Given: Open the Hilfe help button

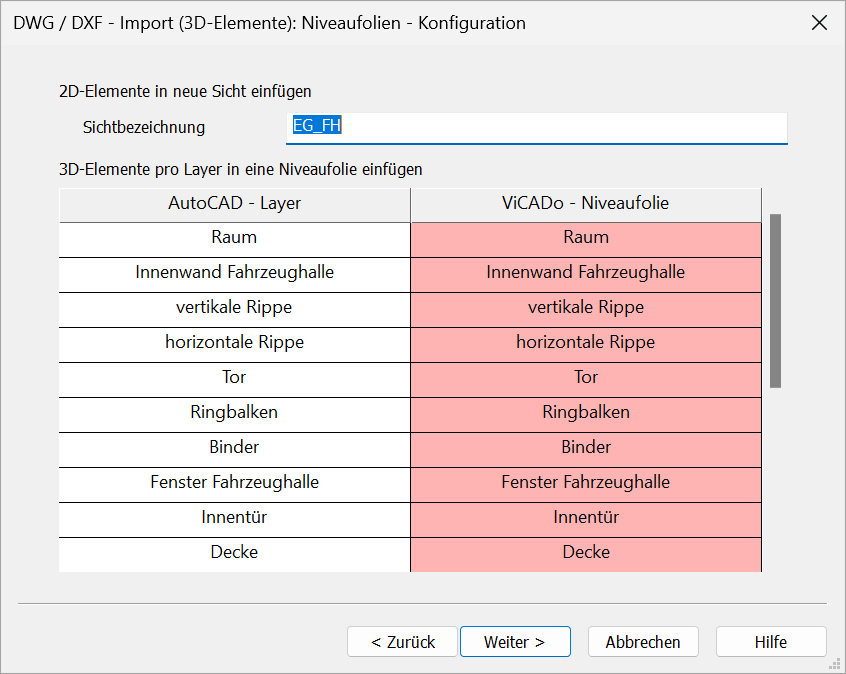Looking at the screenshot, I should coord(771,642).
